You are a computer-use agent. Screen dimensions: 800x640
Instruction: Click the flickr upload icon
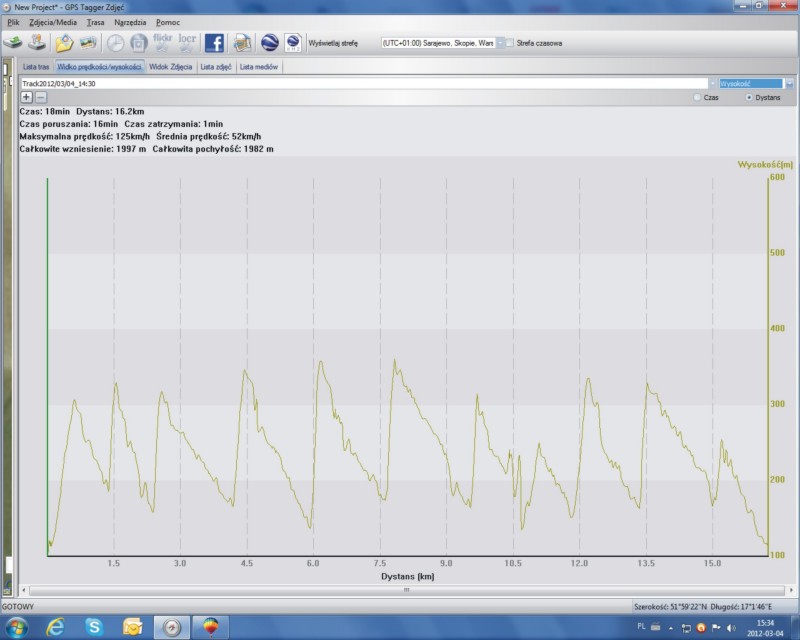162,43
